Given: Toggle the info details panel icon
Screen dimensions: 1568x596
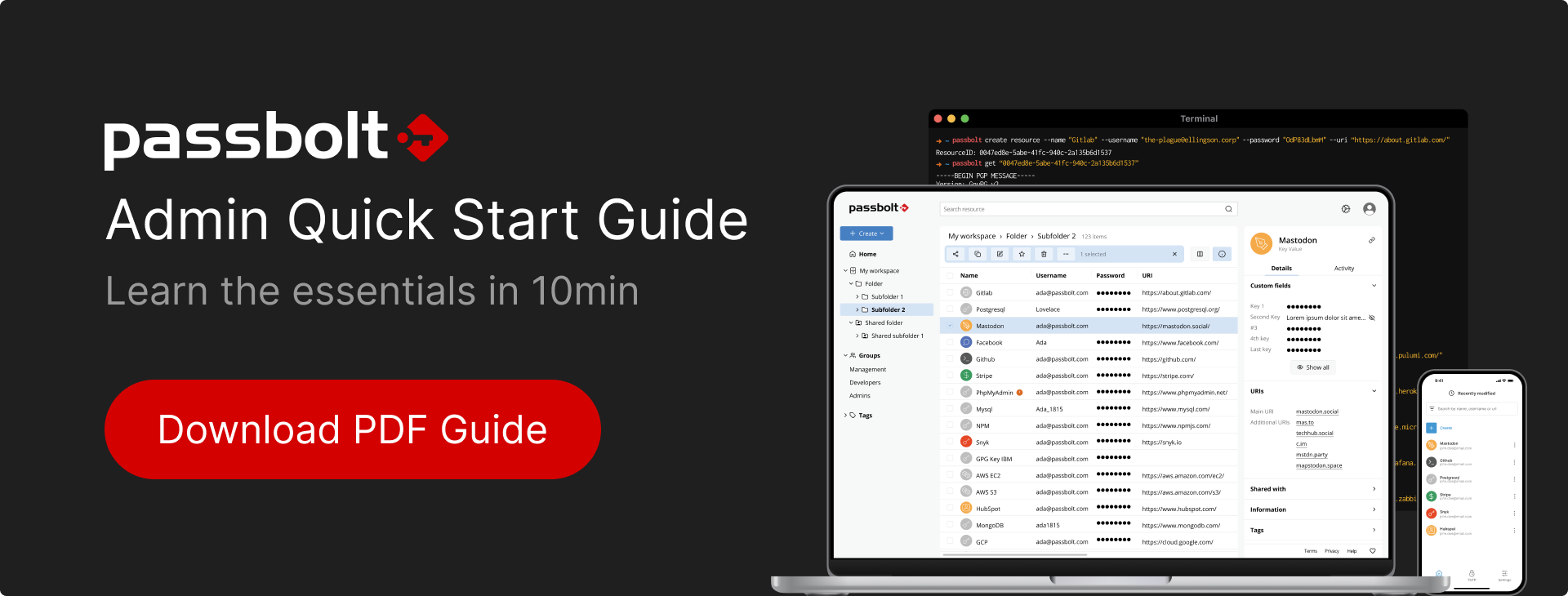Looking at the screenshot, I should [1222, 254].
